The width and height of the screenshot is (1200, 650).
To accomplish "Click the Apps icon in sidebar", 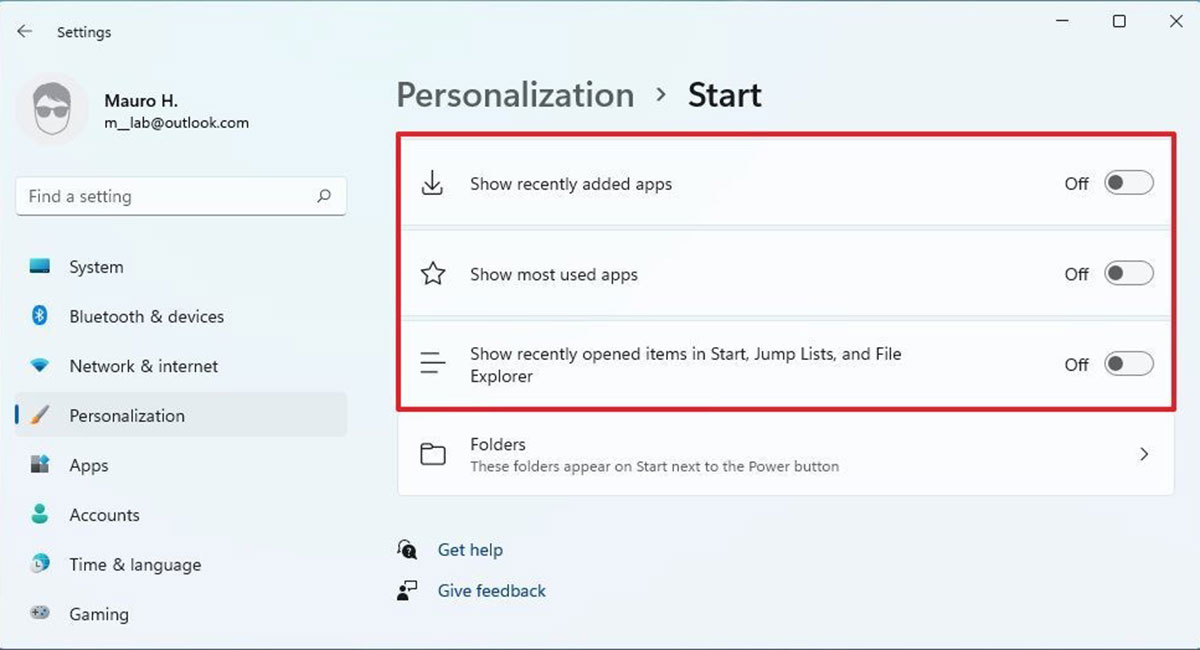I will 40,465.
